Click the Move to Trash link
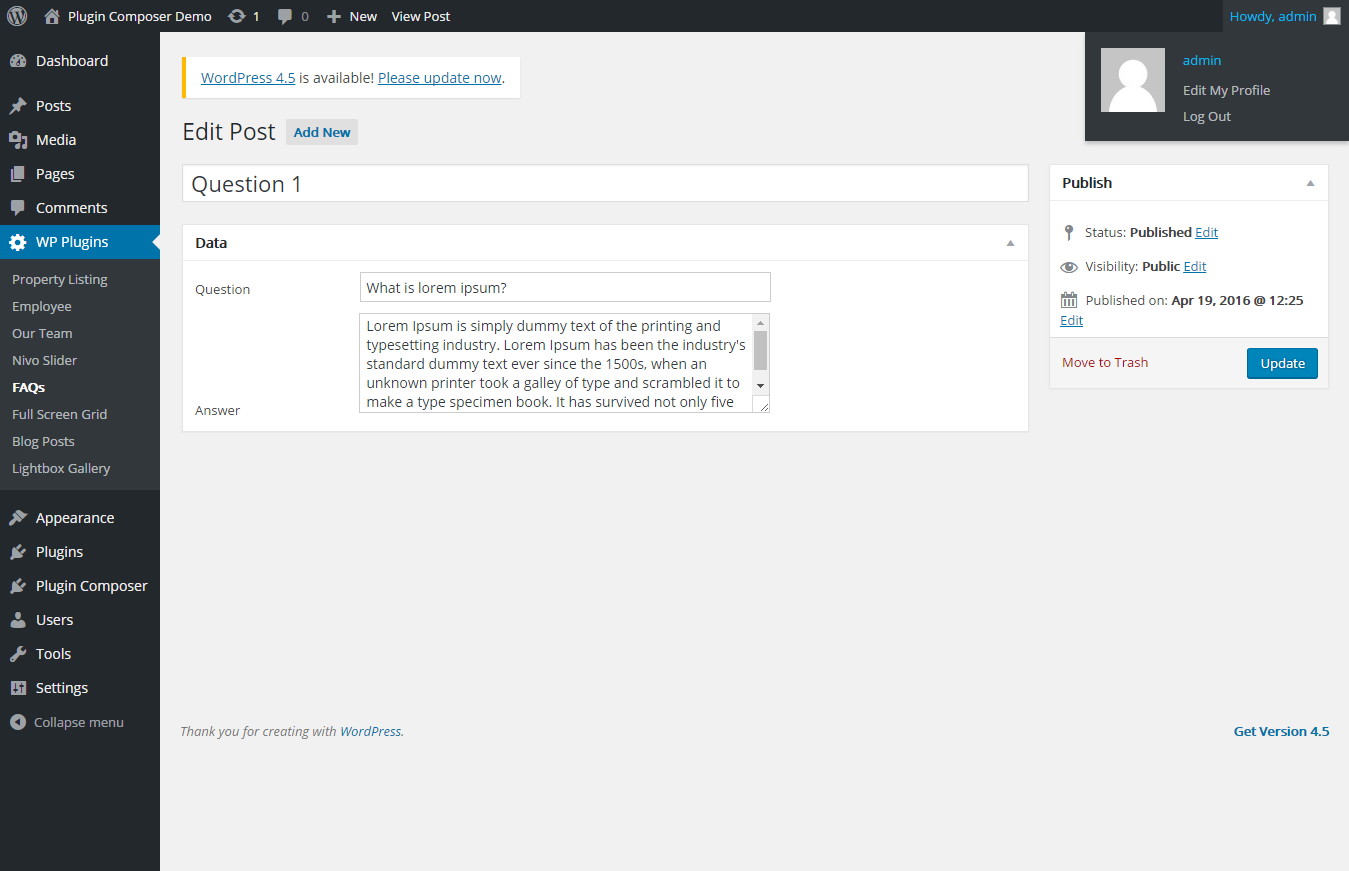 click(x=1105, y=363)
